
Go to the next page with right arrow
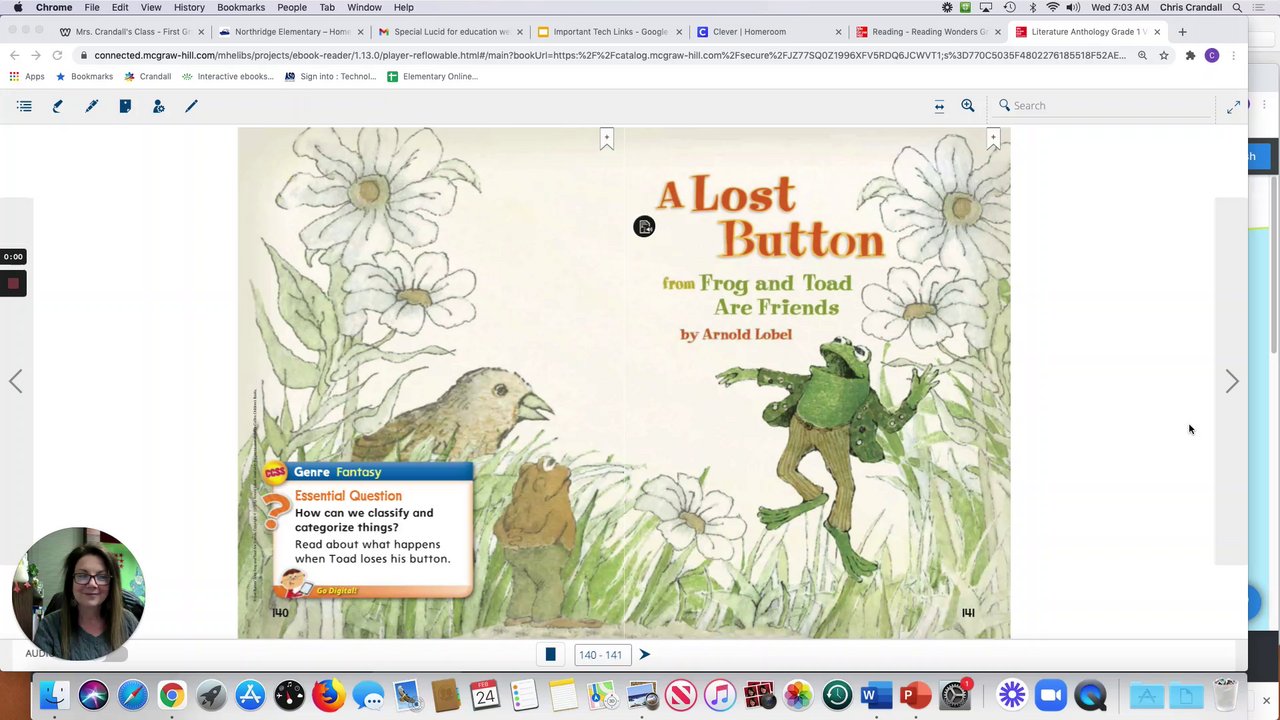point(1232,381)
